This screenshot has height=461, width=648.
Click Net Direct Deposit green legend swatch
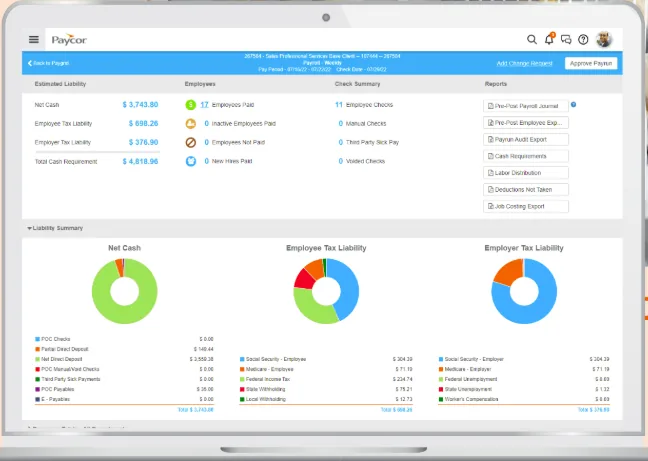pyautogui.click(x=38, y=359)
